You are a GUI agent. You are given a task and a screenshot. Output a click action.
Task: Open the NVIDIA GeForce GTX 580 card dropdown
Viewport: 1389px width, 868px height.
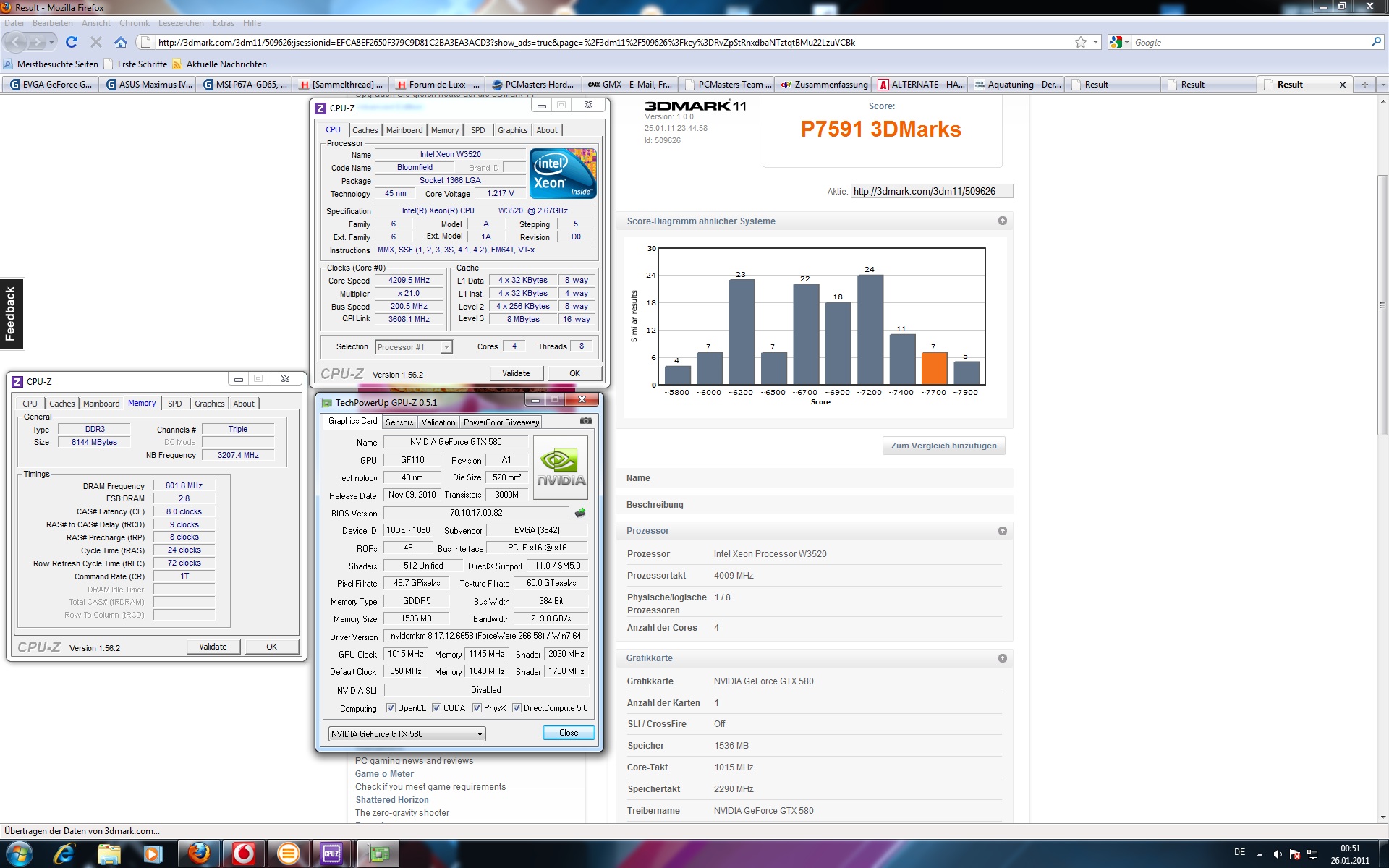point(407,733)
